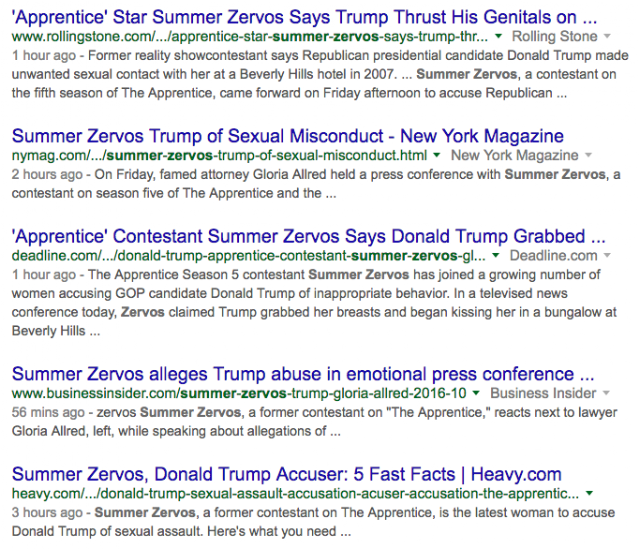The image size is (640, 549).
Task: Expand the green arrow after the businessinsider.com URL
Action: [476, 393]
